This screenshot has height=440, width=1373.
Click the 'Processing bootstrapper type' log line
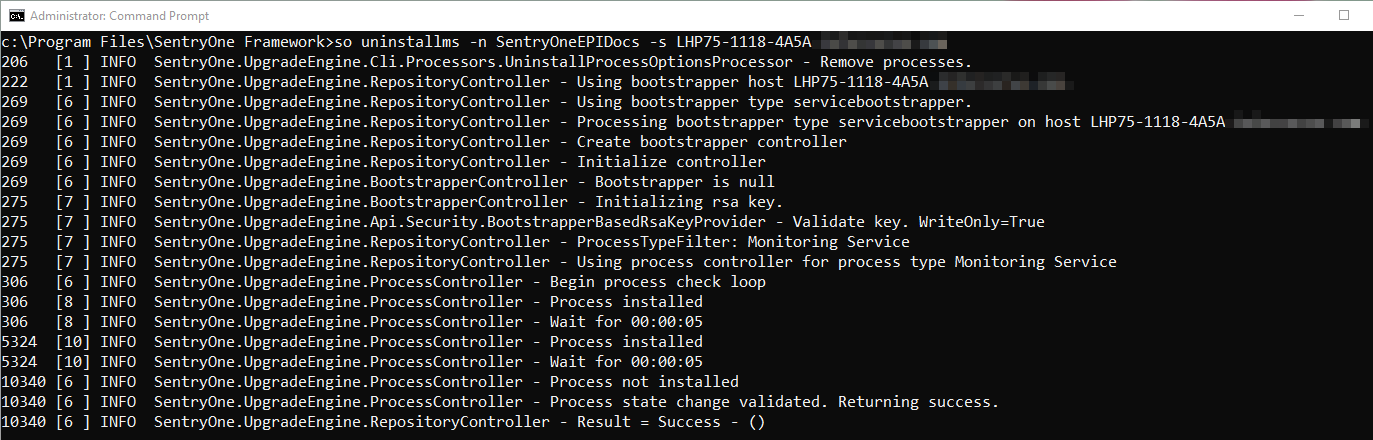tap(752, 122)
